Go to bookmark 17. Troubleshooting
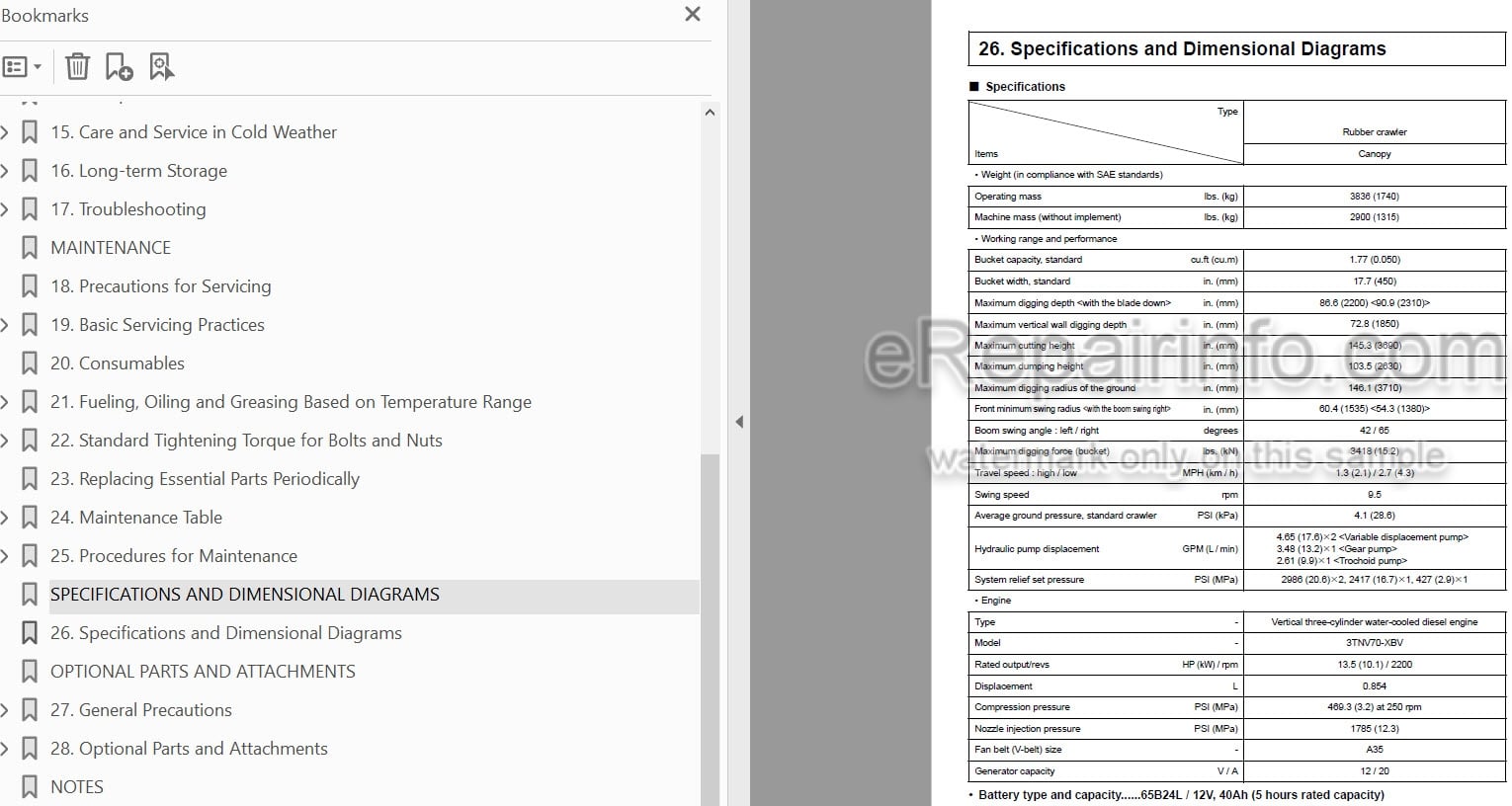Viewport: 1512px width, 806px height. pos(128,209)
